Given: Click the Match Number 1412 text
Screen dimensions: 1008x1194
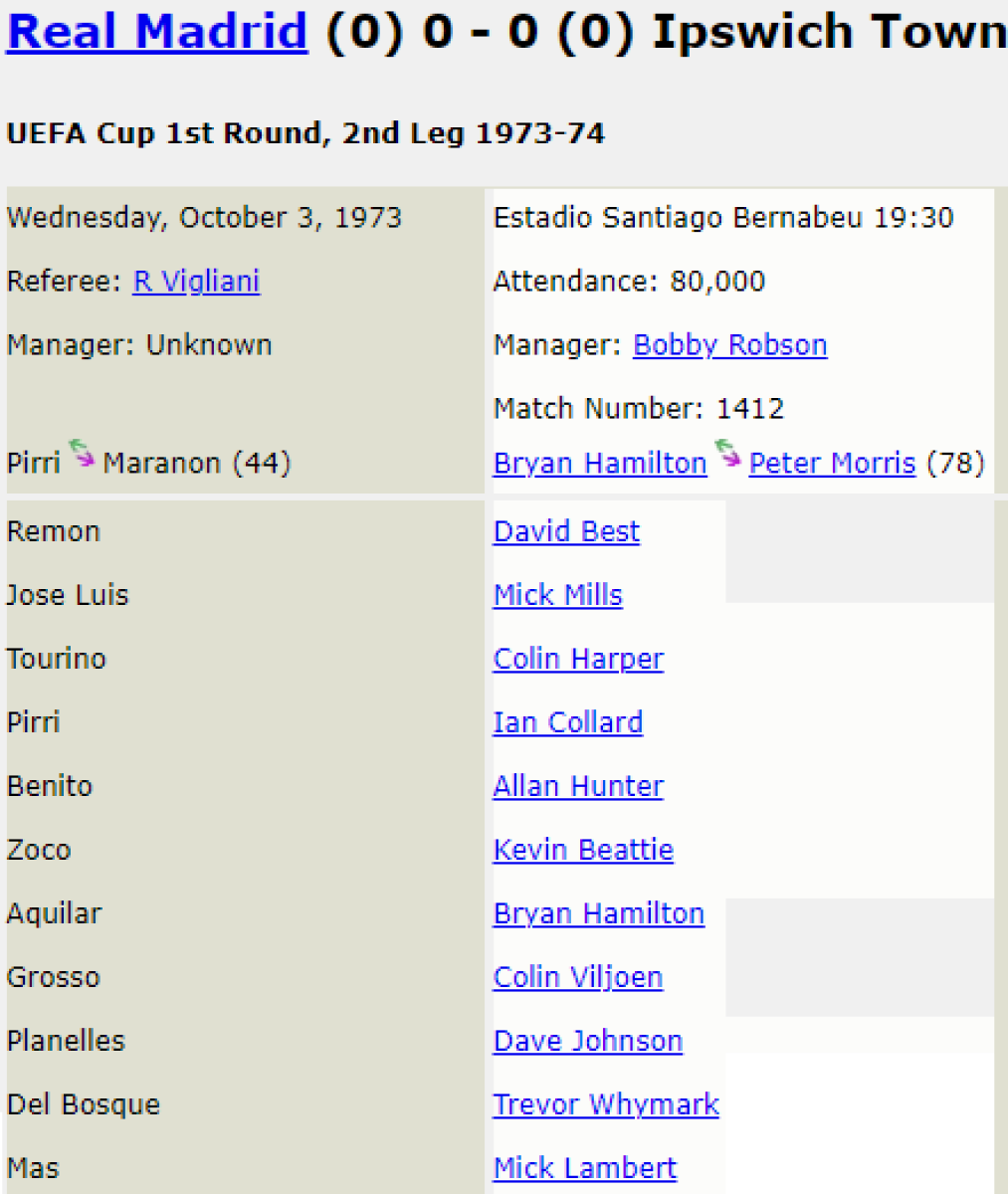Looking at the screenshot, I should click(x=638, y=409).
